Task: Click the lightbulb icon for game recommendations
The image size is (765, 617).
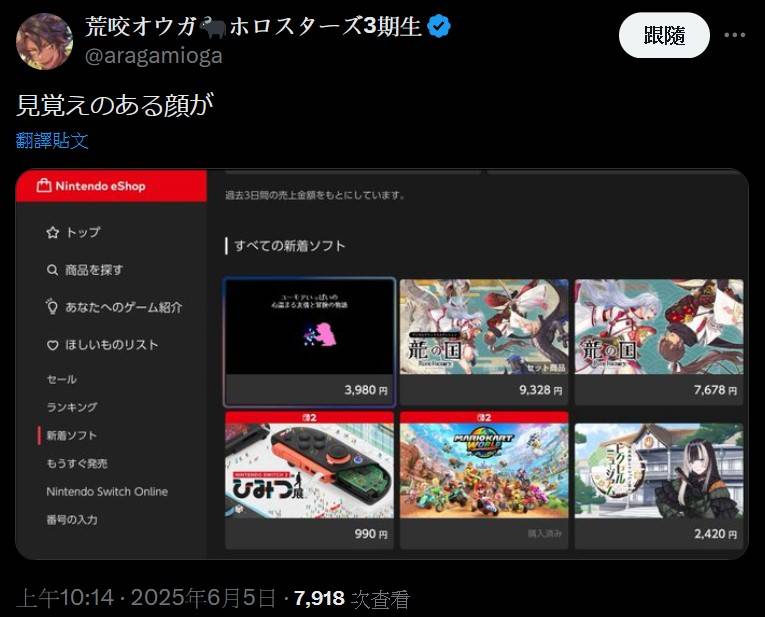Action: (52, 307)
